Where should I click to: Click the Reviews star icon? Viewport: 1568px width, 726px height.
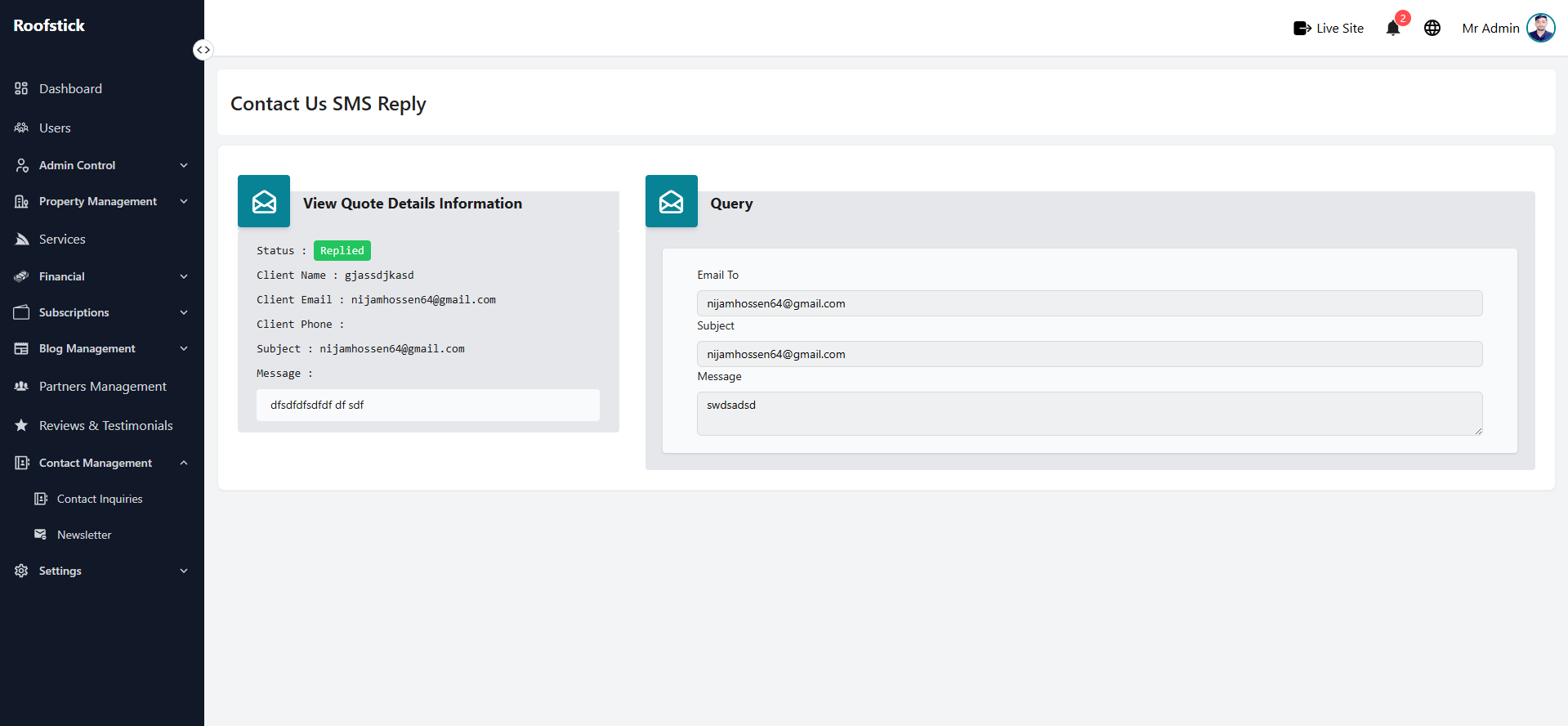click(21, 425)
